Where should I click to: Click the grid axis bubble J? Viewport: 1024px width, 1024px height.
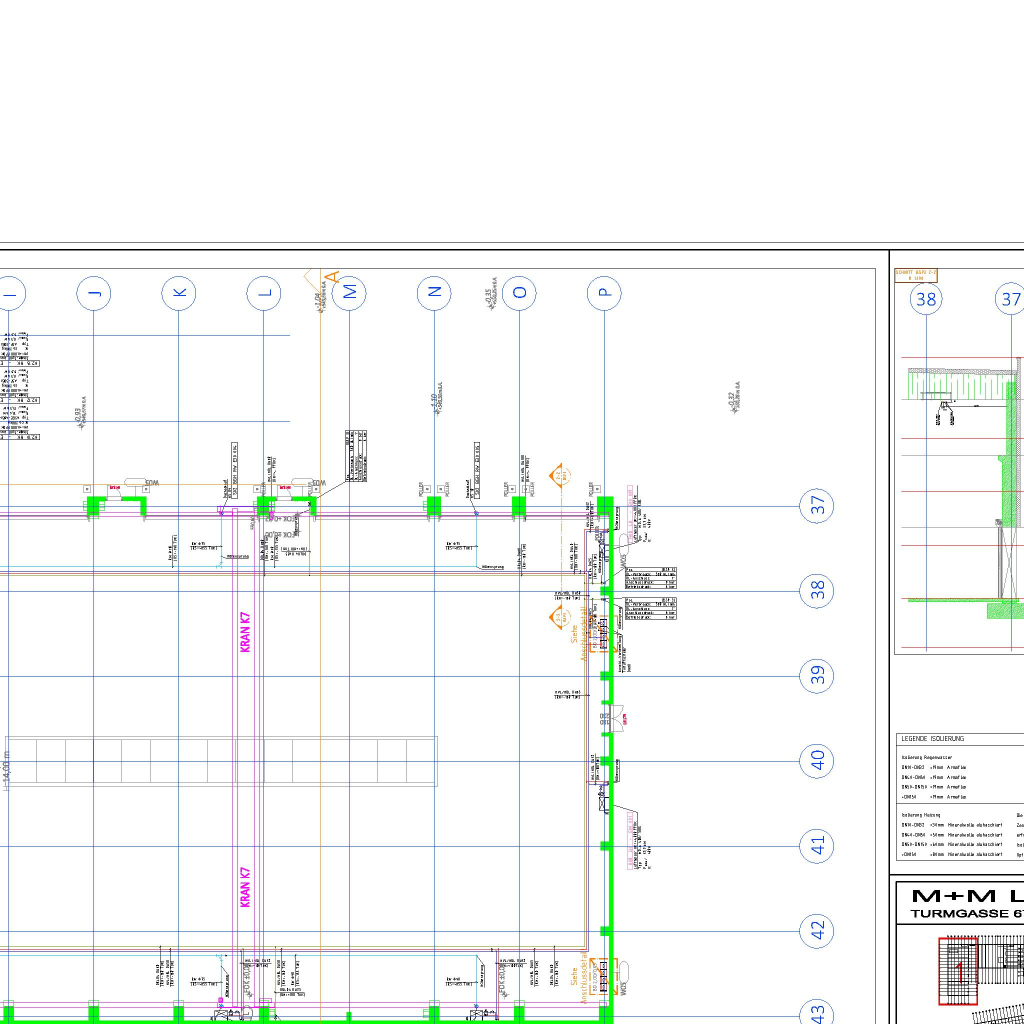pos(94,293)
